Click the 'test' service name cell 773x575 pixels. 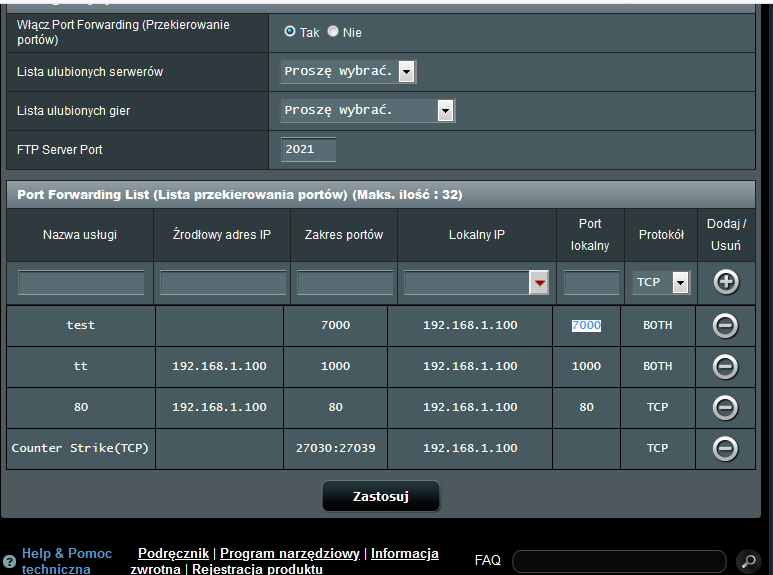tap(81, 325)
